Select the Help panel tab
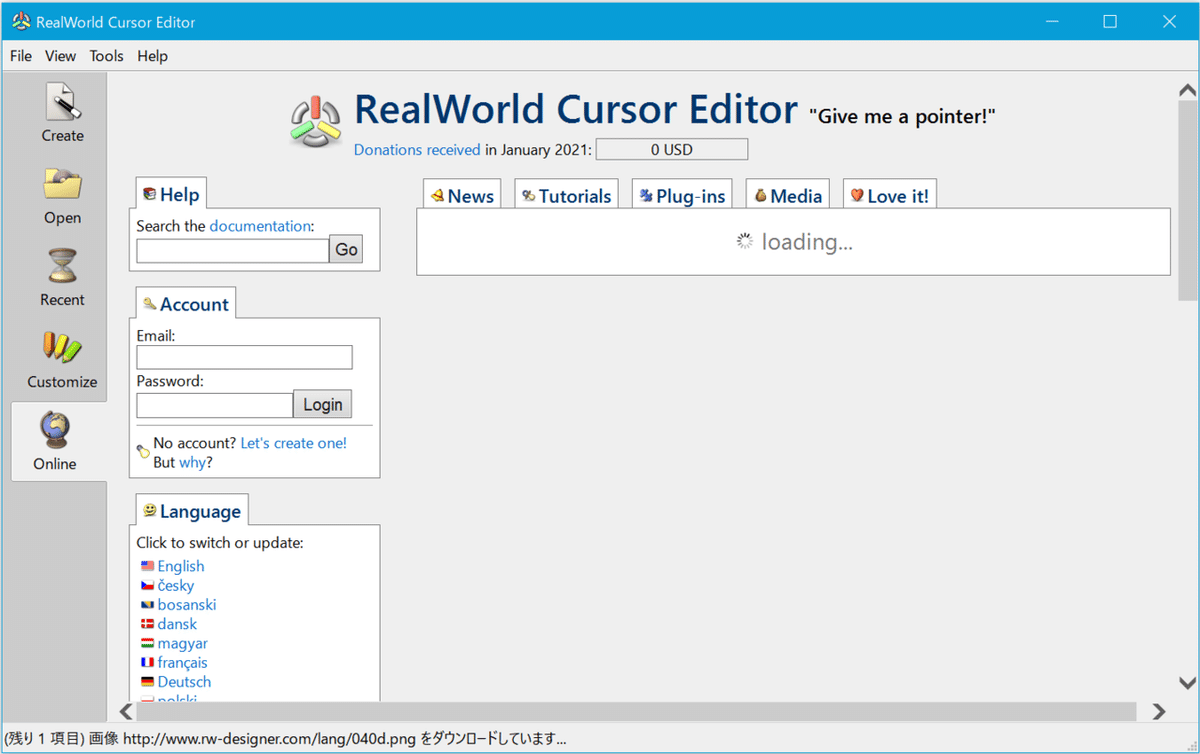The image size is (1200, 754). click(x=170, y=194)
